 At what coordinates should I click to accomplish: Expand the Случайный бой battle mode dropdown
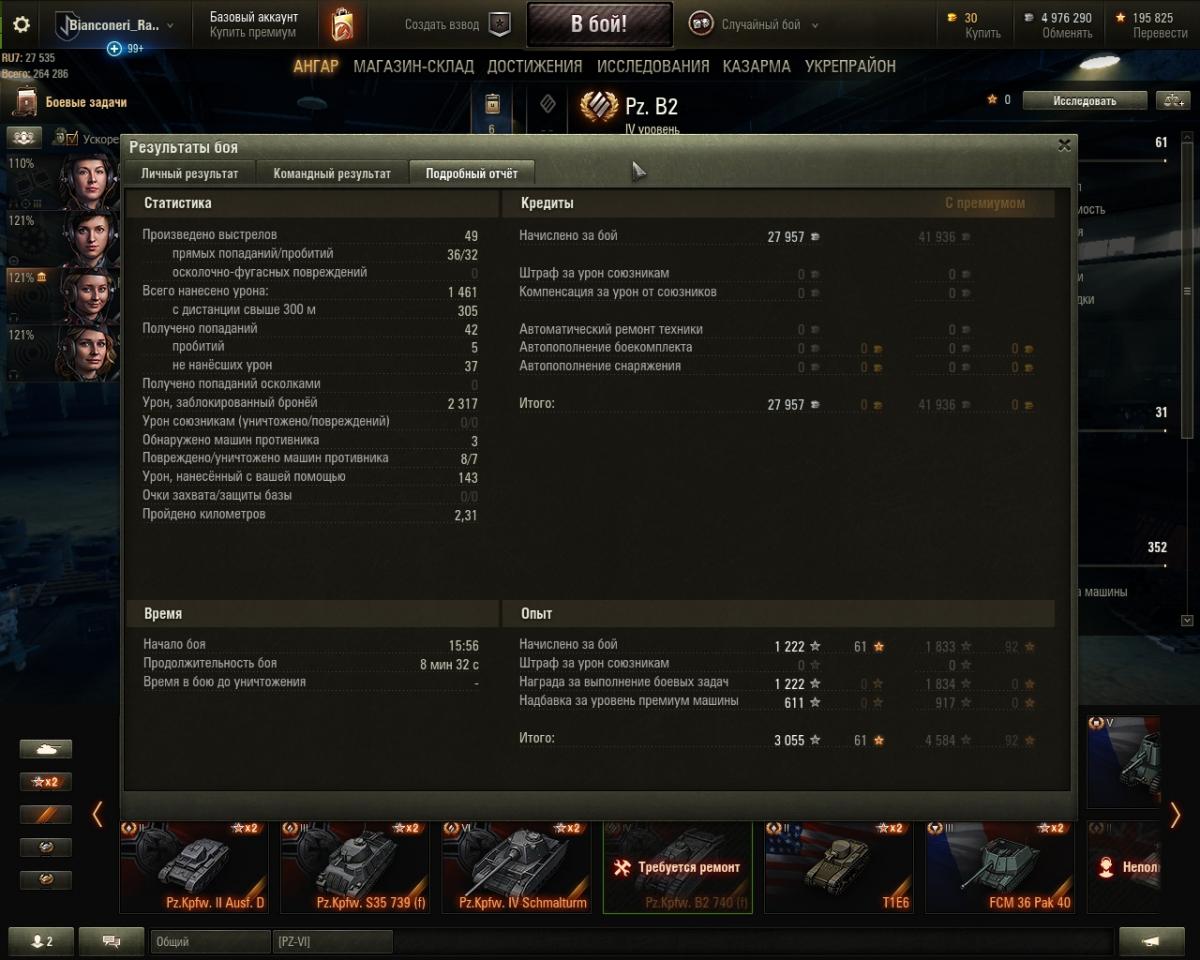coord(815,25)
